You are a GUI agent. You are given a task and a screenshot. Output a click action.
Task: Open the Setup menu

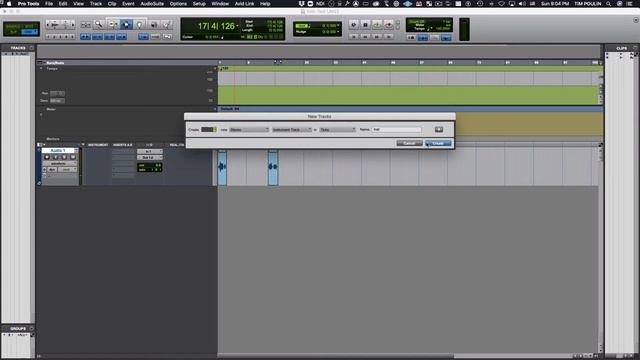pyautogui.click(x=199, y=4)
